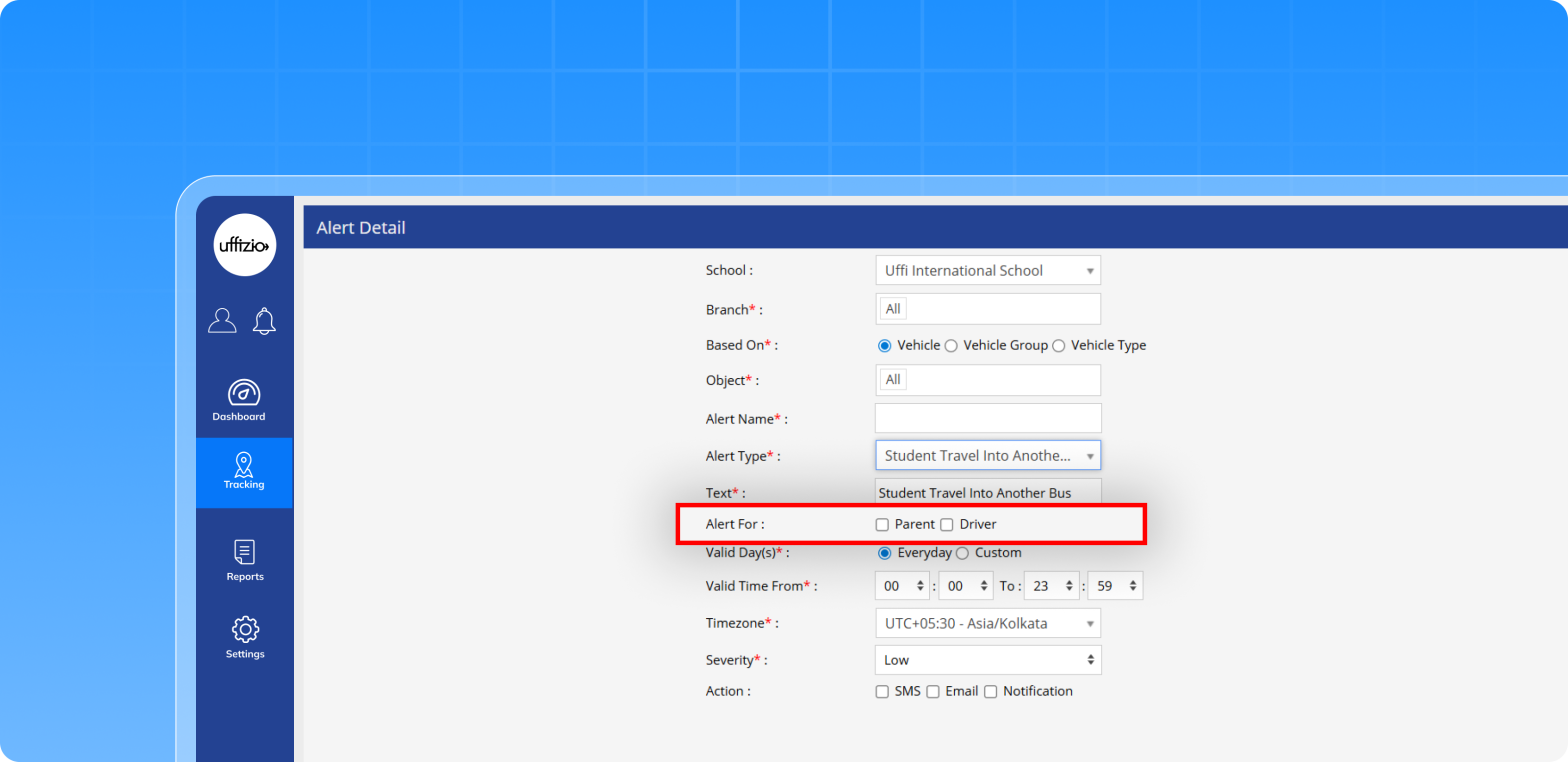Open the Alert Type dropdown
Image resolution: width=1568 pixels, height=762 pixels.
(987, 456)
